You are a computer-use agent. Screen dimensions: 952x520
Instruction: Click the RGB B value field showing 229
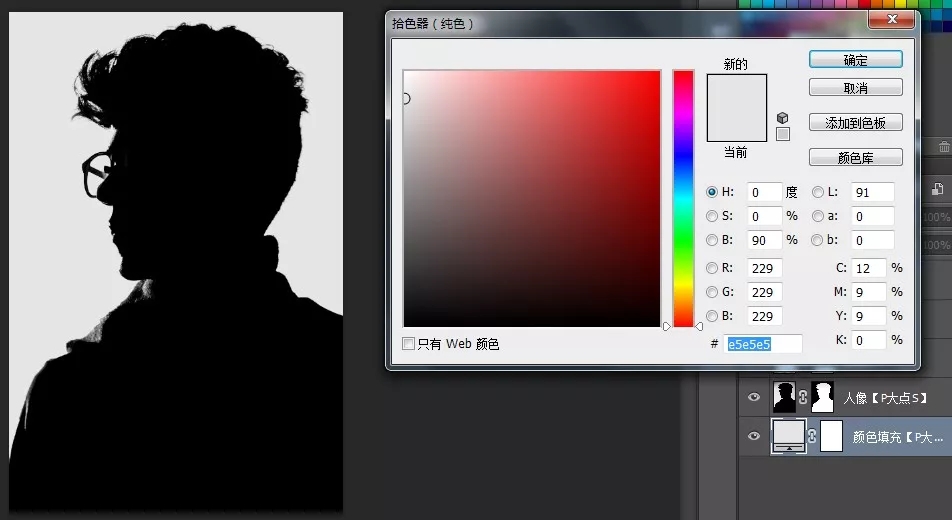pyautogui.click(x=764, y=316)
